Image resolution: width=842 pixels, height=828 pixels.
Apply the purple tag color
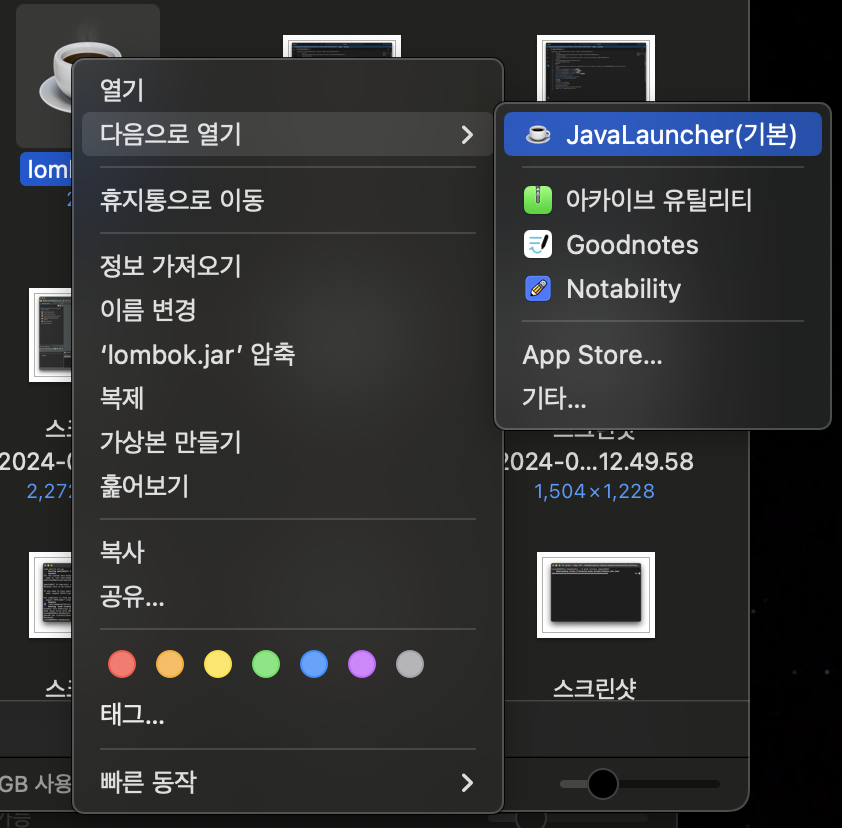coord(362,664)
